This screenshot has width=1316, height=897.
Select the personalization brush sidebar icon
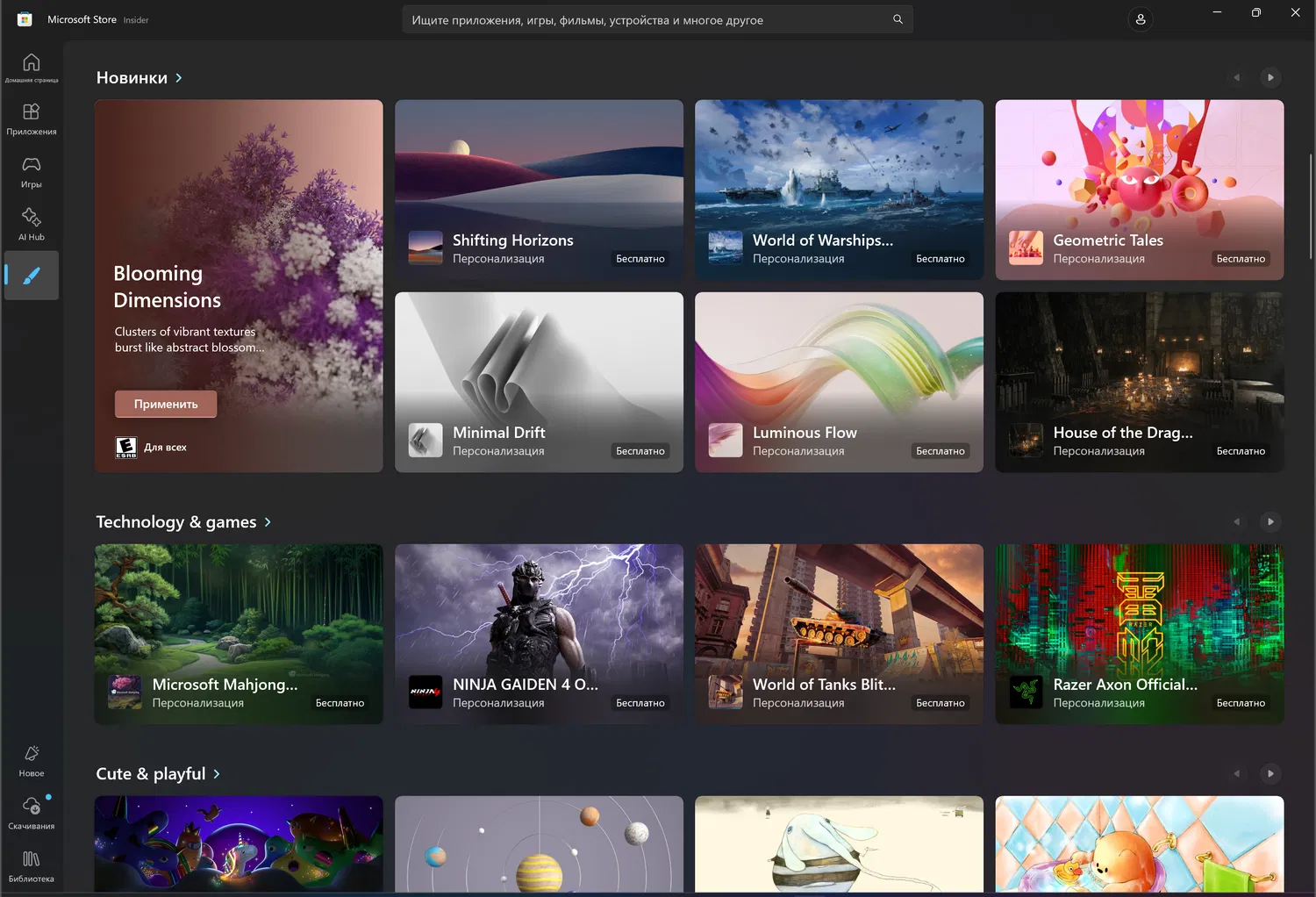coord(32,276)
